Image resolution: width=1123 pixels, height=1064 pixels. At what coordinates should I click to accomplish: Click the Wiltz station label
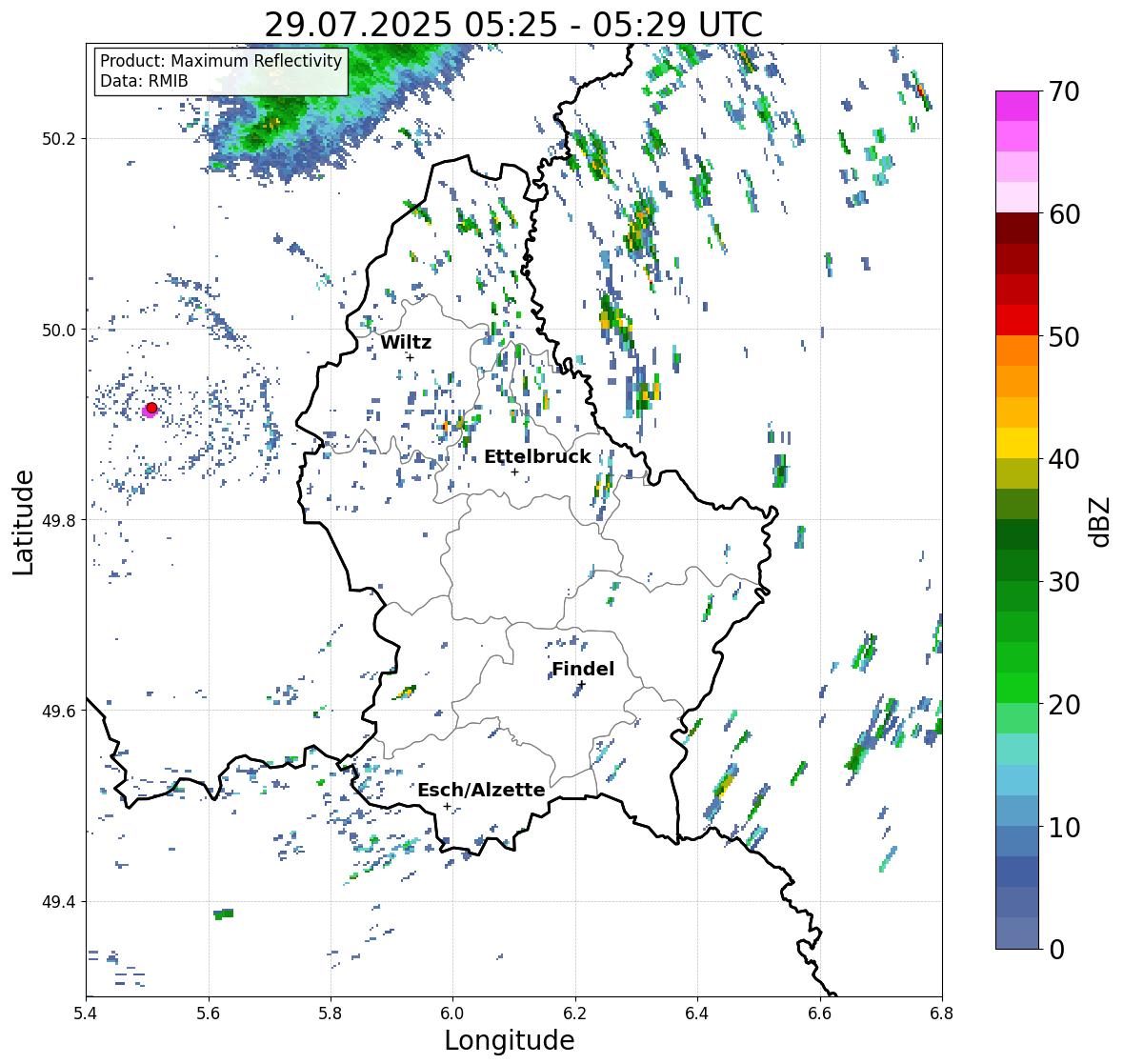(x=406, y=342)
